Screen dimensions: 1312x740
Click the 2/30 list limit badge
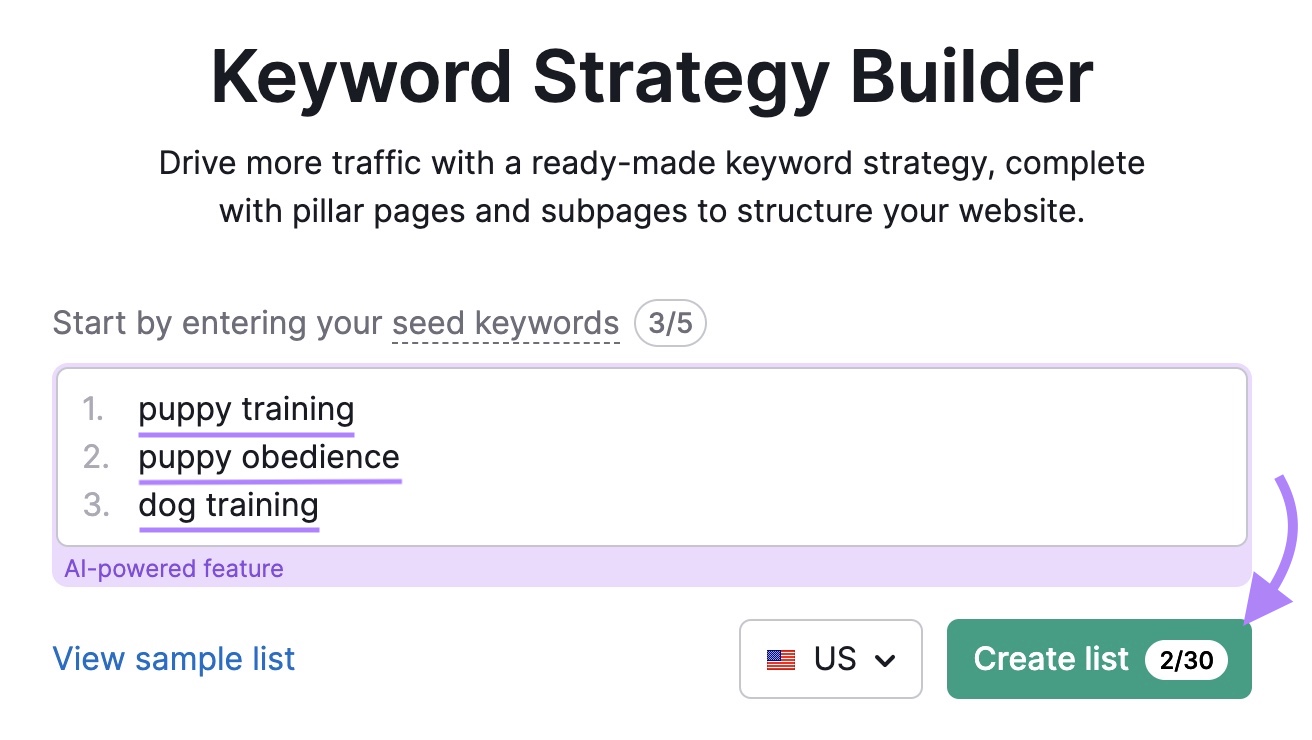point(1185,660)
